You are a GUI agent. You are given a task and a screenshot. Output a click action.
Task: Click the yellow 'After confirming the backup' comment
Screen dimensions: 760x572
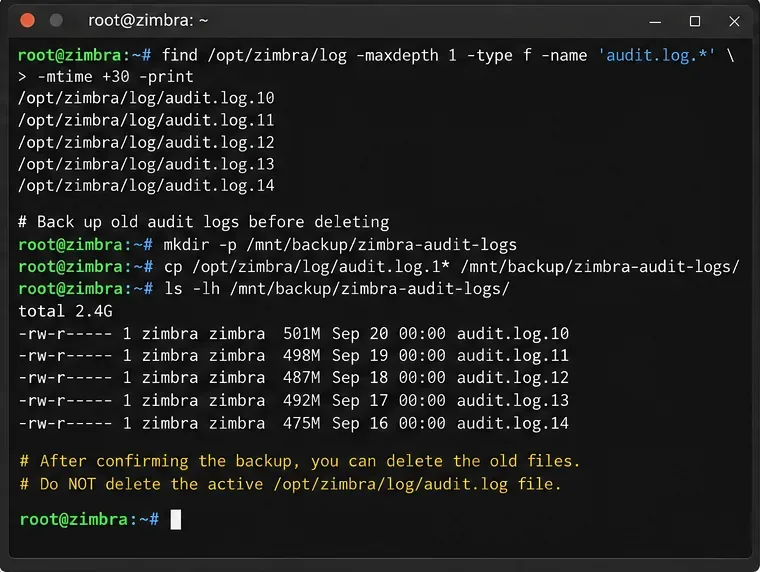(300, 461)
